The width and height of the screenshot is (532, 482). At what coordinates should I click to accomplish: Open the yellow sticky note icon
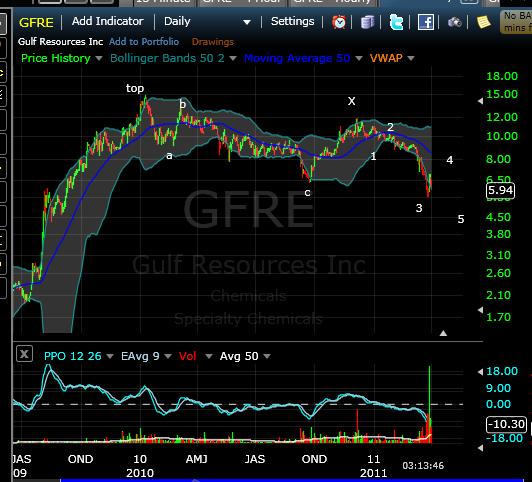point(484,22)
